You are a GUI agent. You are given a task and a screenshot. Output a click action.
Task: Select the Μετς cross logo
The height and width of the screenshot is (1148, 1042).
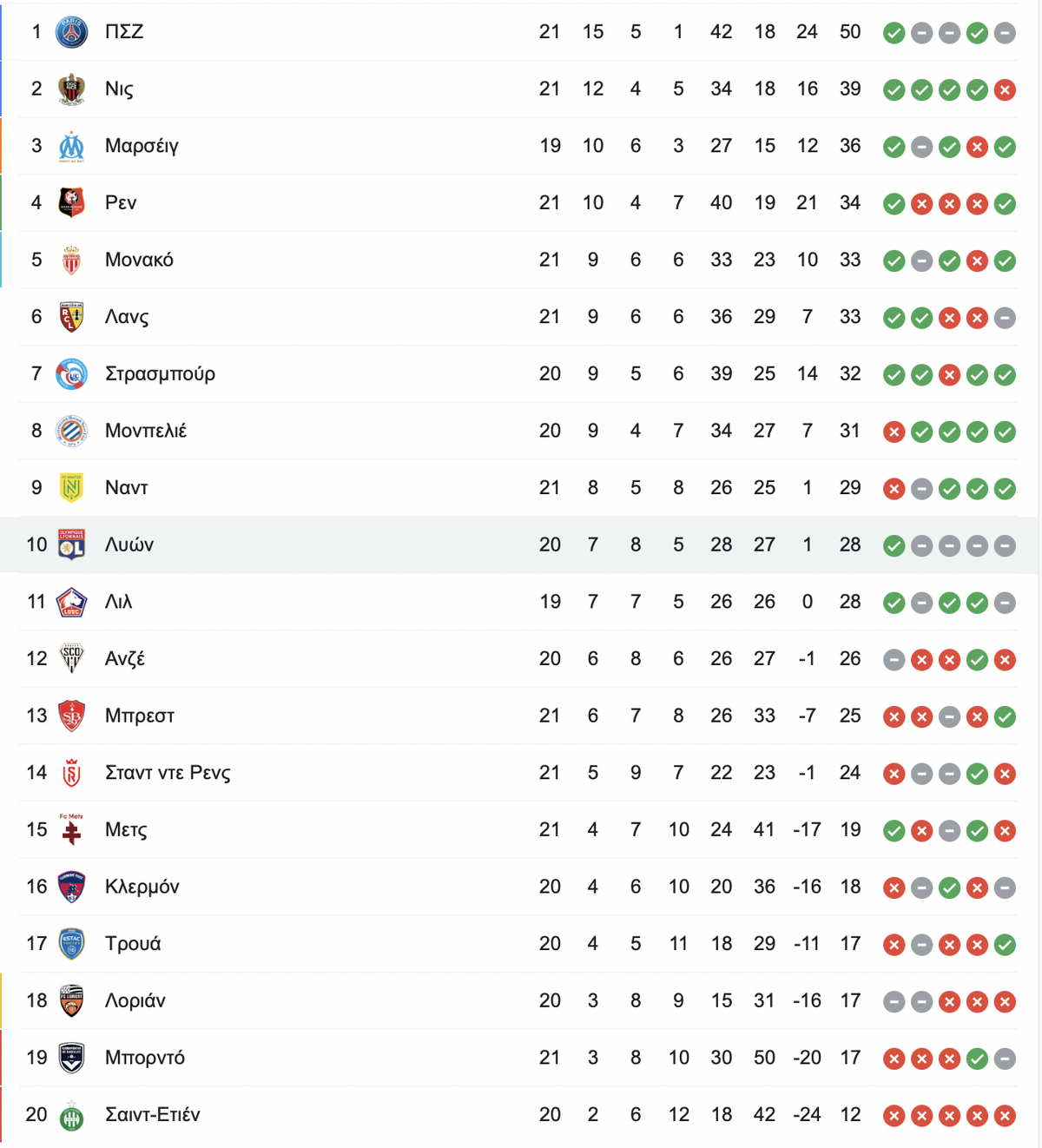point(71,829)
